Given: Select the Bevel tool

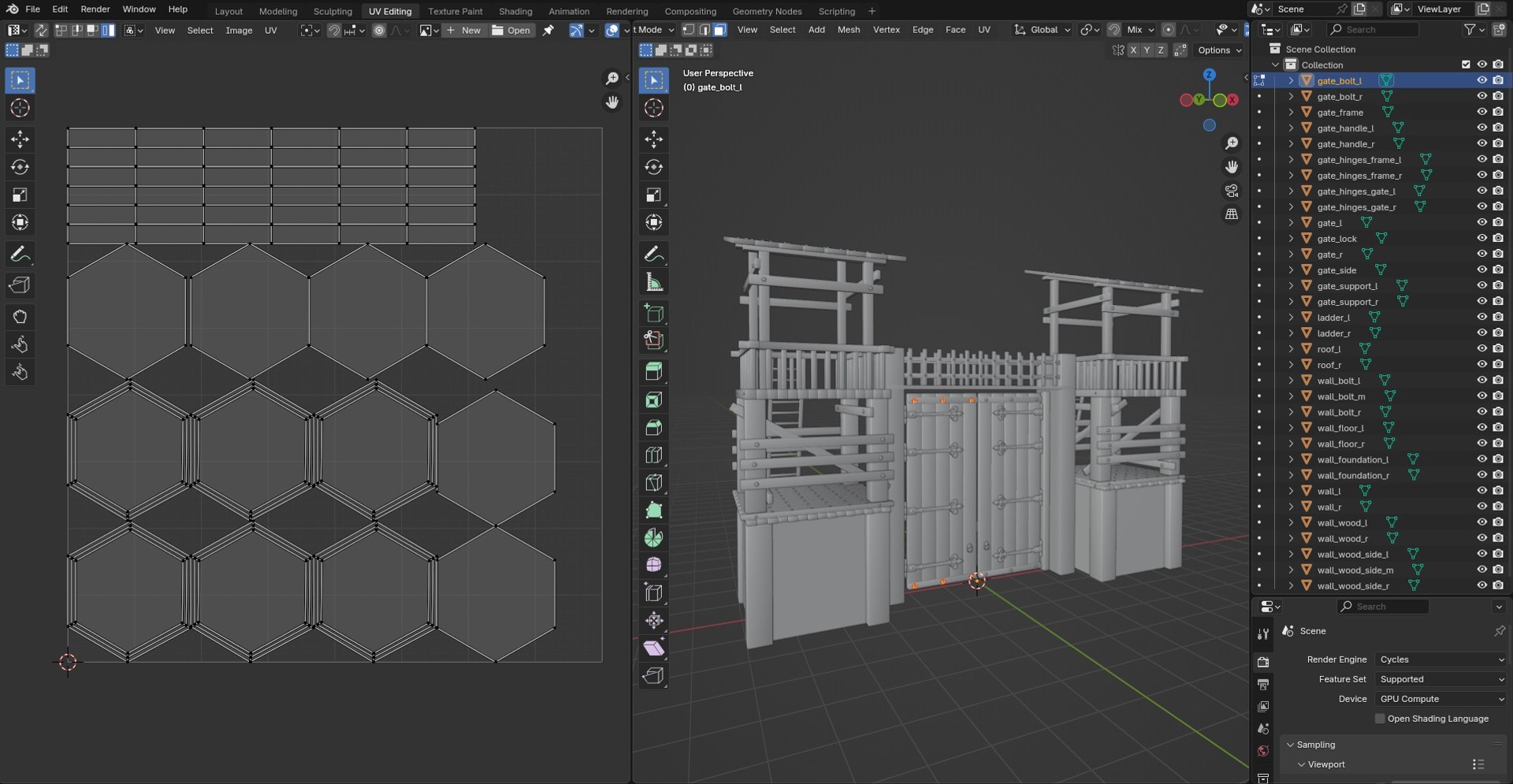Looking at the screenshot, I should (x=653, y=427).
